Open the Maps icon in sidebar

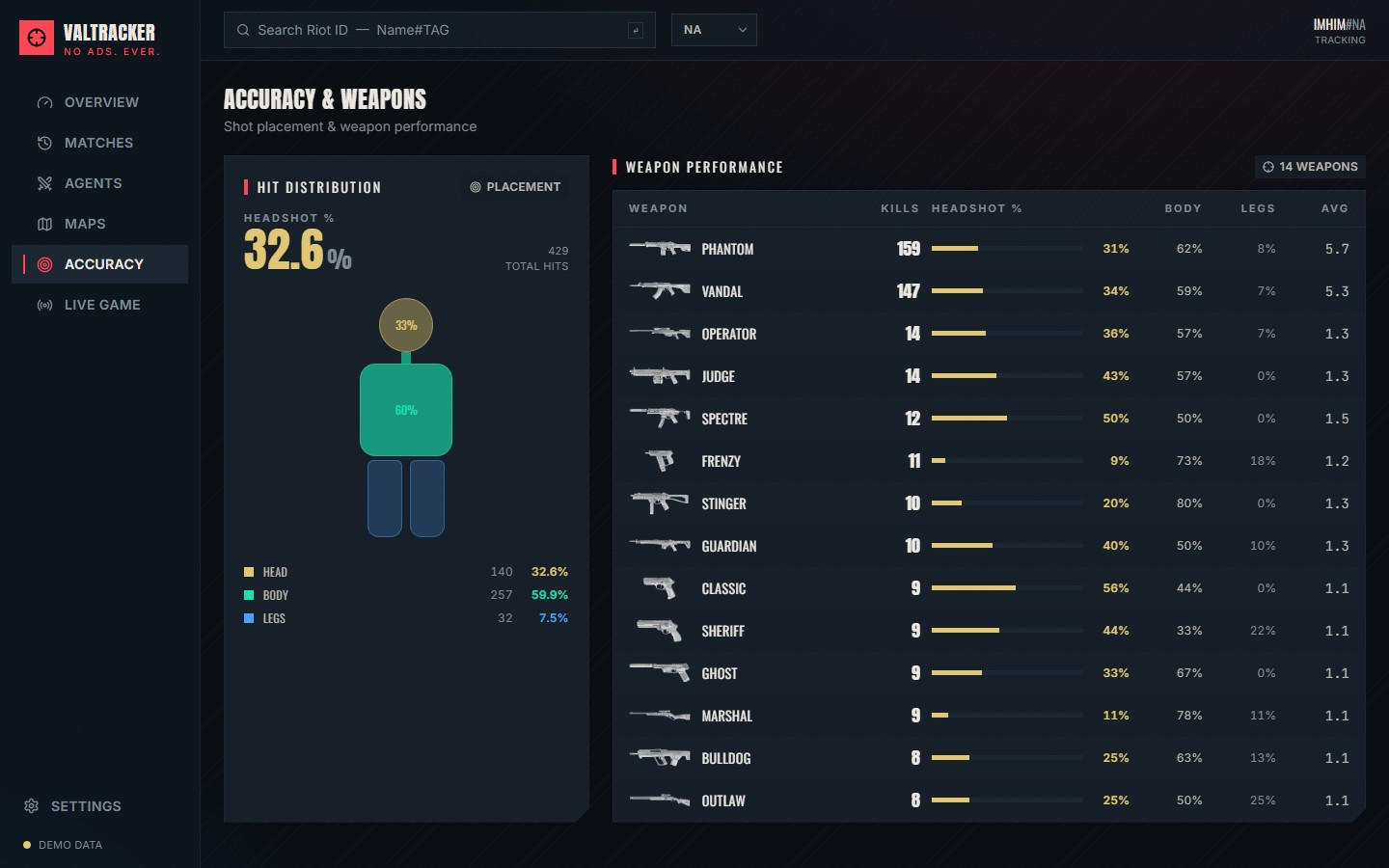(44, 224)
